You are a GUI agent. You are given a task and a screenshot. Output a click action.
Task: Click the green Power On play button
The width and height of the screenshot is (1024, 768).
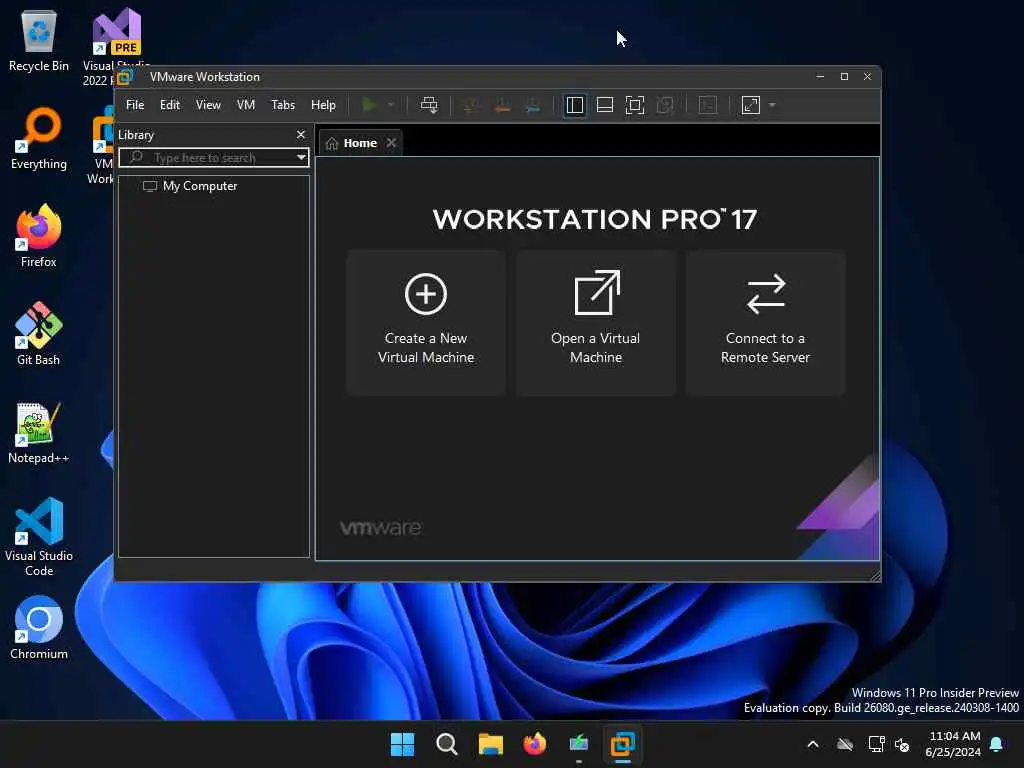(369, 105)
